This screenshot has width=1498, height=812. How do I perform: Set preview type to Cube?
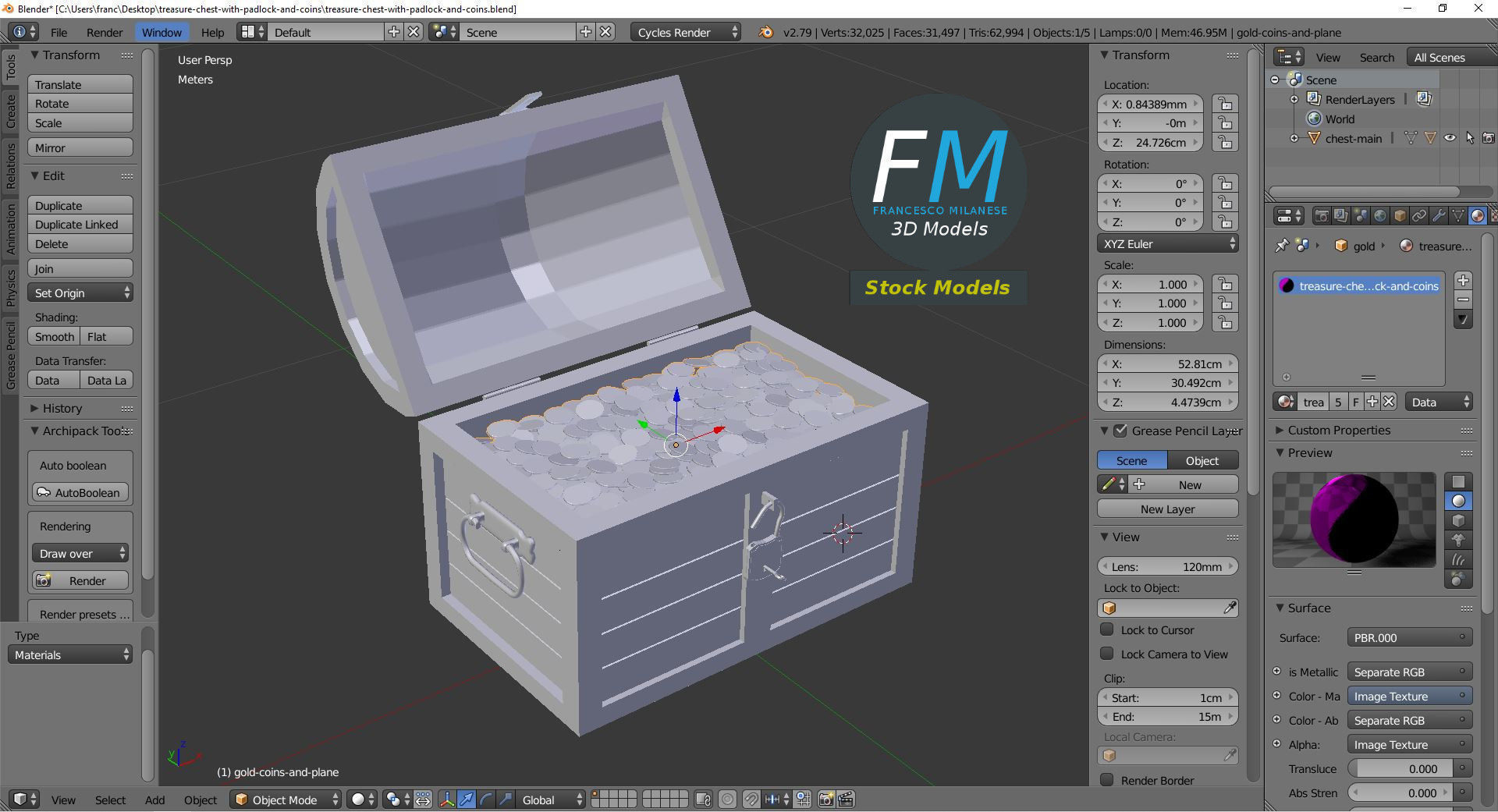1458,521
